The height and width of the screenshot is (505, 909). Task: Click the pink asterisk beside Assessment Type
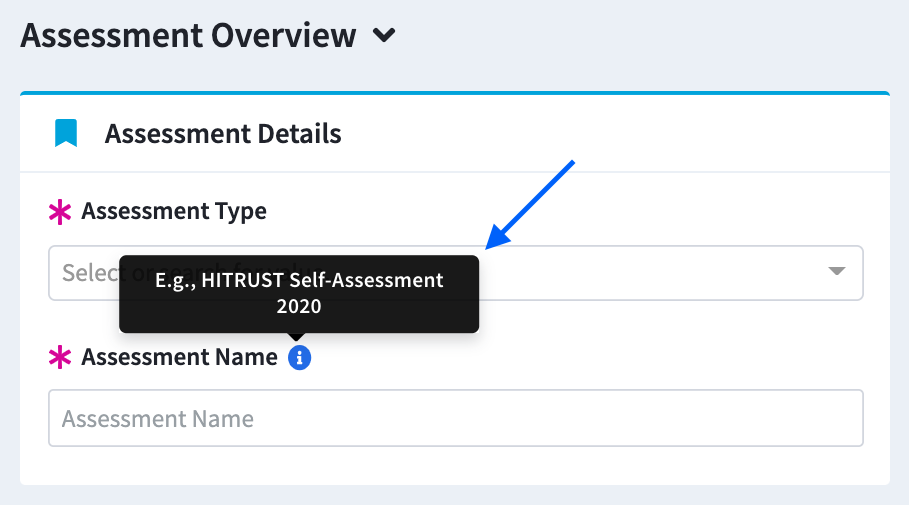pyautogui.click(x=60, y=212)
